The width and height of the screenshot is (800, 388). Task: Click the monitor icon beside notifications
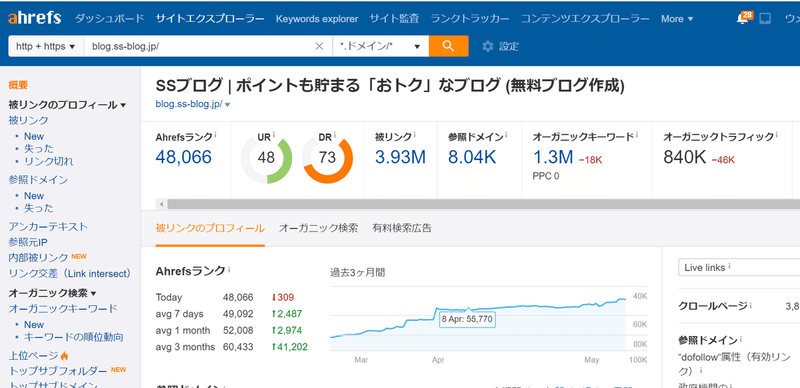pyautogui.click(x=764, y=19)
